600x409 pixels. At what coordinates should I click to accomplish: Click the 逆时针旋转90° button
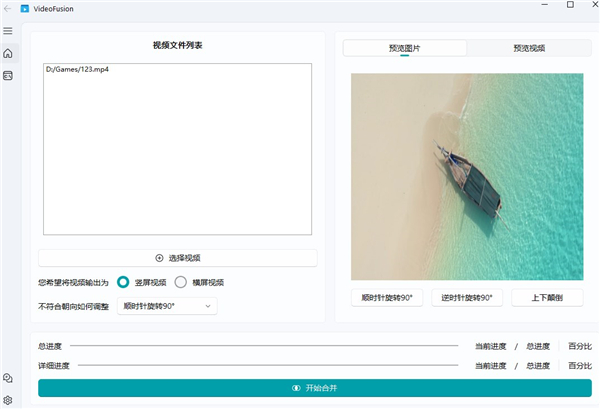click(466, 298)
